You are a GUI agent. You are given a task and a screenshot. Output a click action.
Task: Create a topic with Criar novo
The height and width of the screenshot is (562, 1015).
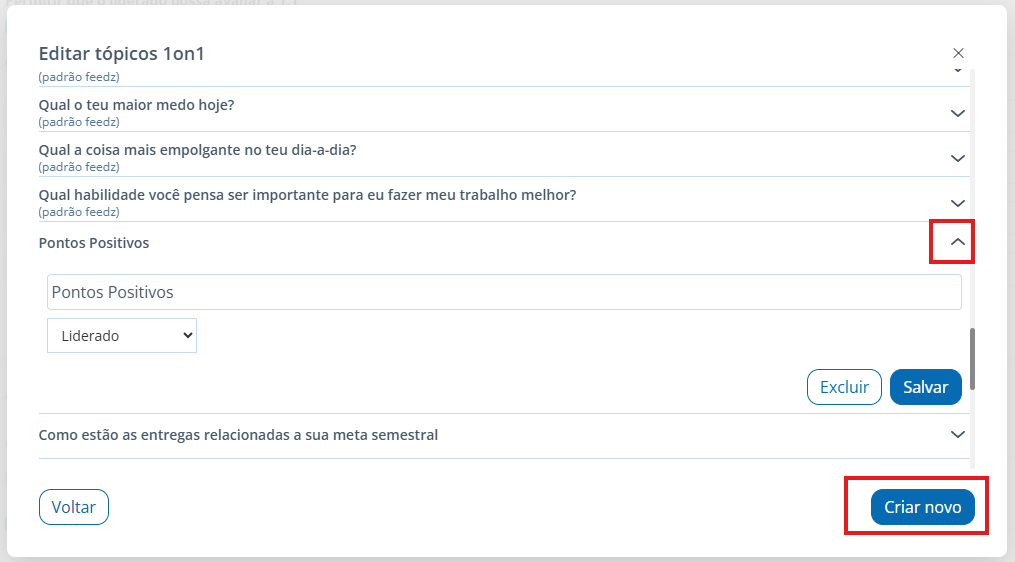[x=922, y=507]
